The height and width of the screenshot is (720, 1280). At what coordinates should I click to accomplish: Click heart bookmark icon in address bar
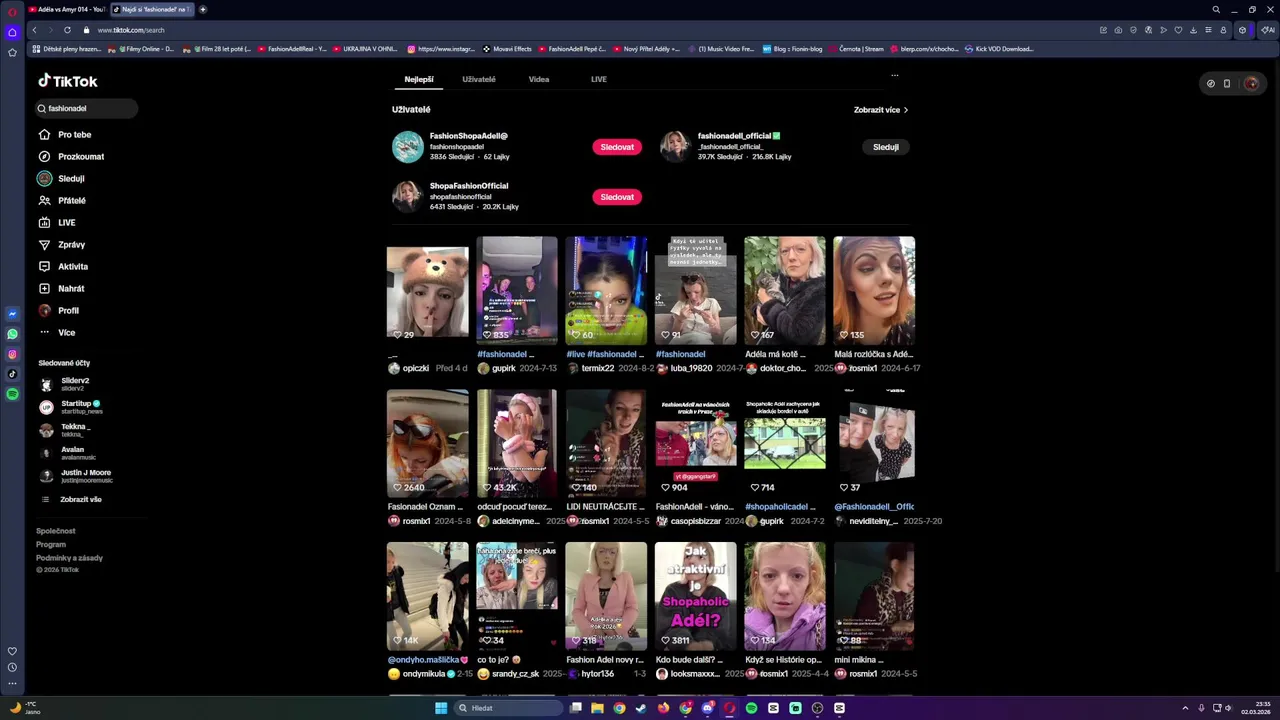coord(1178,30)
